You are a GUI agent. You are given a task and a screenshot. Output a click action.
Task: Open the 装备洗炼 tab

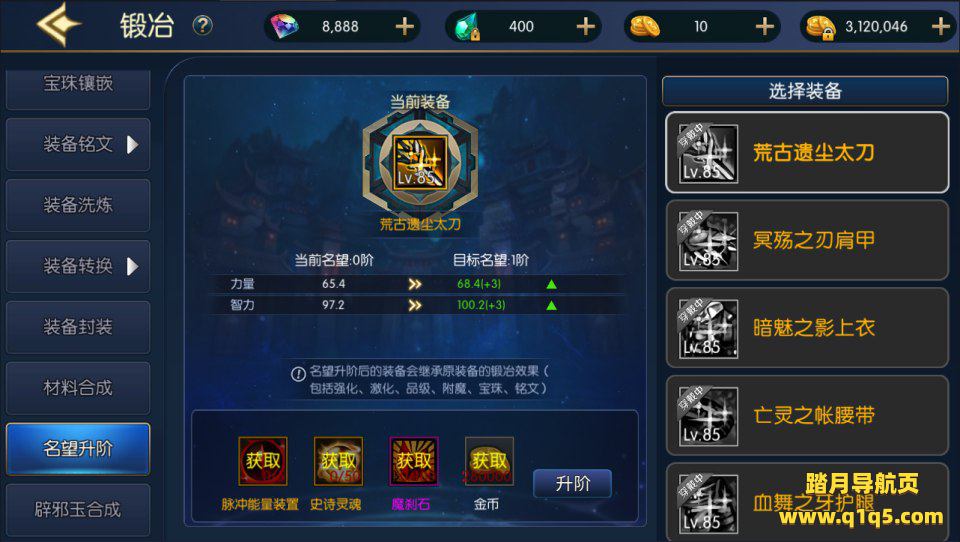coord(78,205)
